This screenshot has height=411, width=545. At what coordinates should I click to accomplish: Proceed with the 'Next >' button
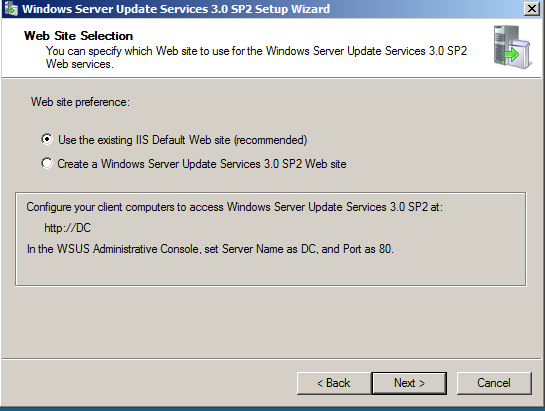[x=409, y=383]
